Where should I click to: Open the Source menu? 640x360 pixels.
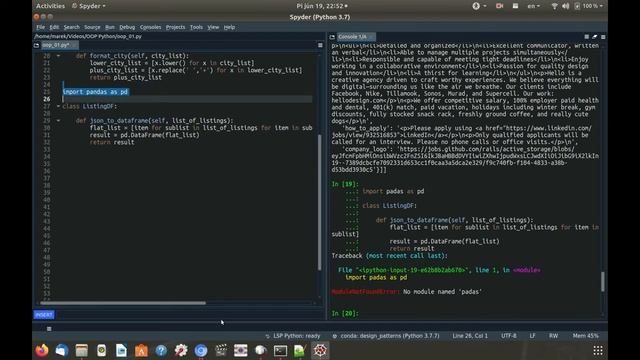tap(92, 27)
